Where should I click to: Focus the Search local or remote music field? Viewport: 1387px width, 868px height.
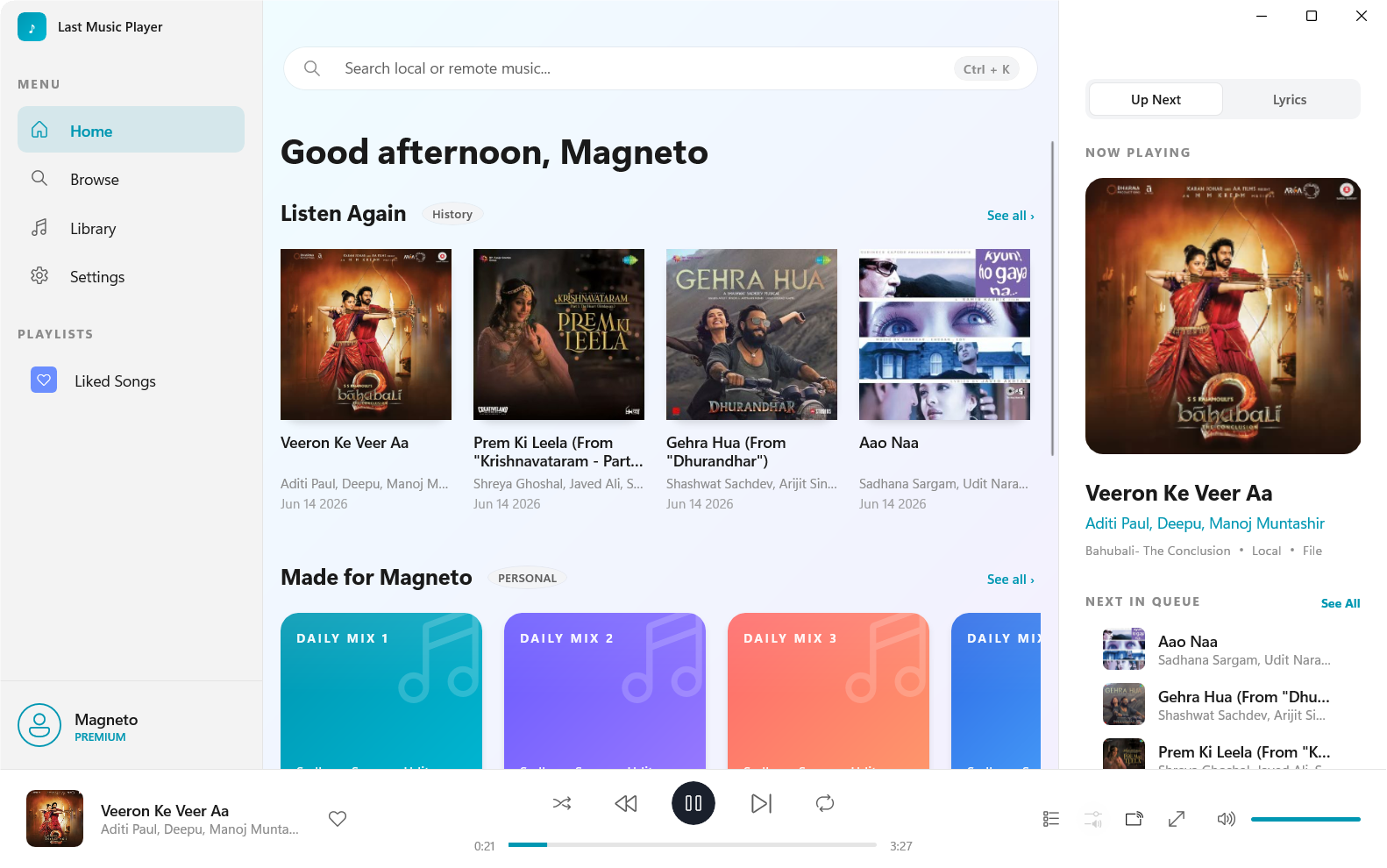click(x=660, y=68)
